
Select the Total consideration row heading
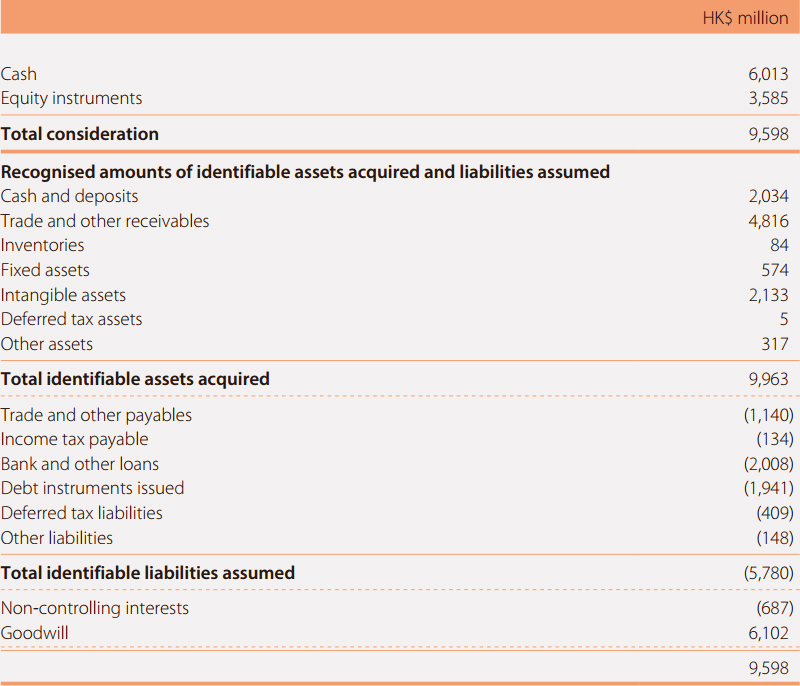point(80,134)
